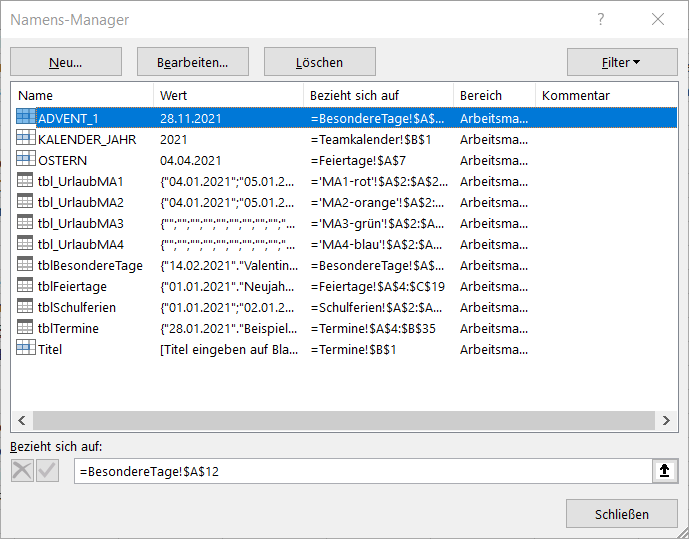This screenshot has width=689, height=539.
Task: Click the OSTERN defined name icon
Action: point(26,160)
